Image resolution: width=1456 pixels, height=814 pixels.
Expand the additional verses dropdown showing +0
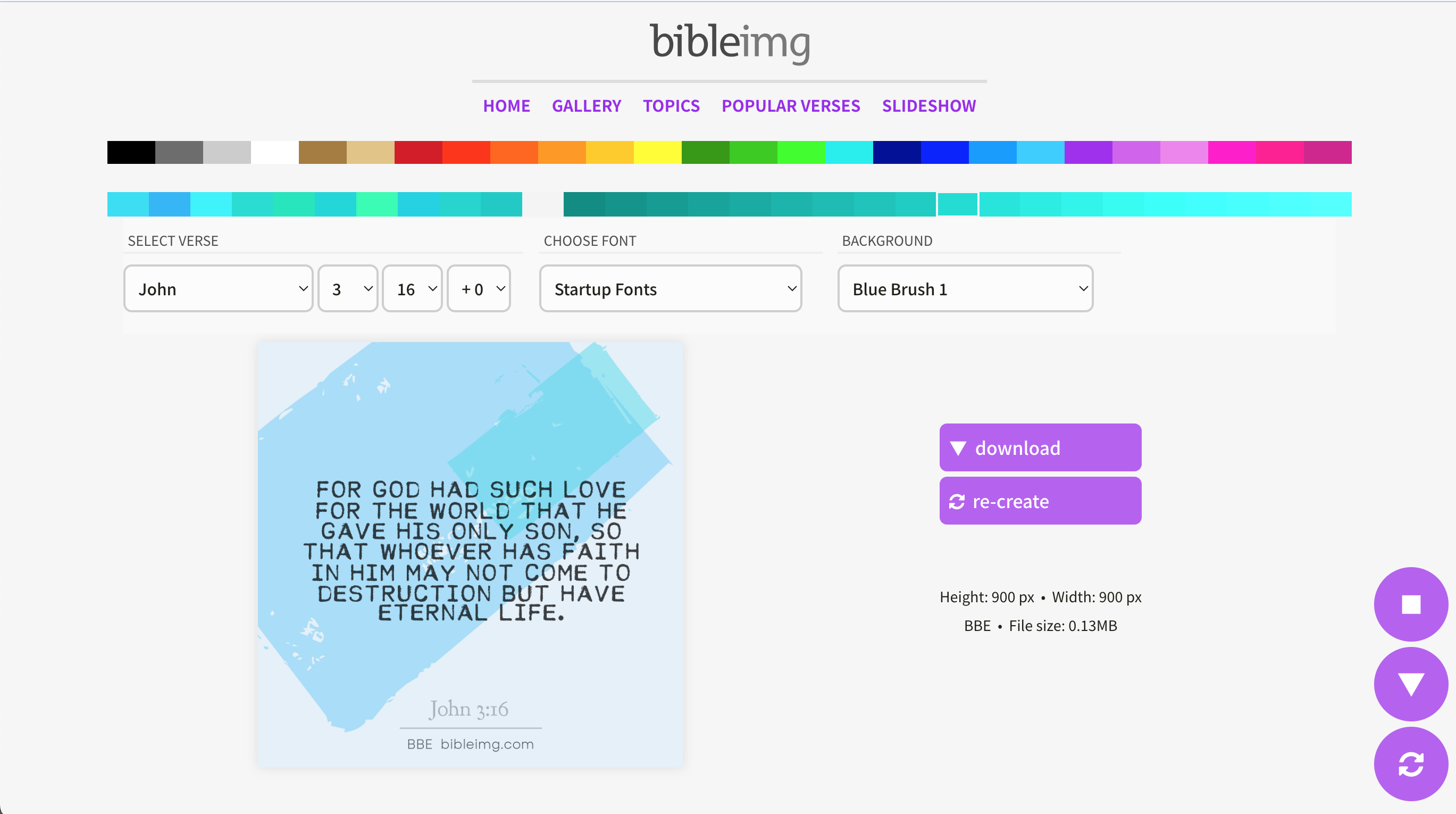pos(478,288)
